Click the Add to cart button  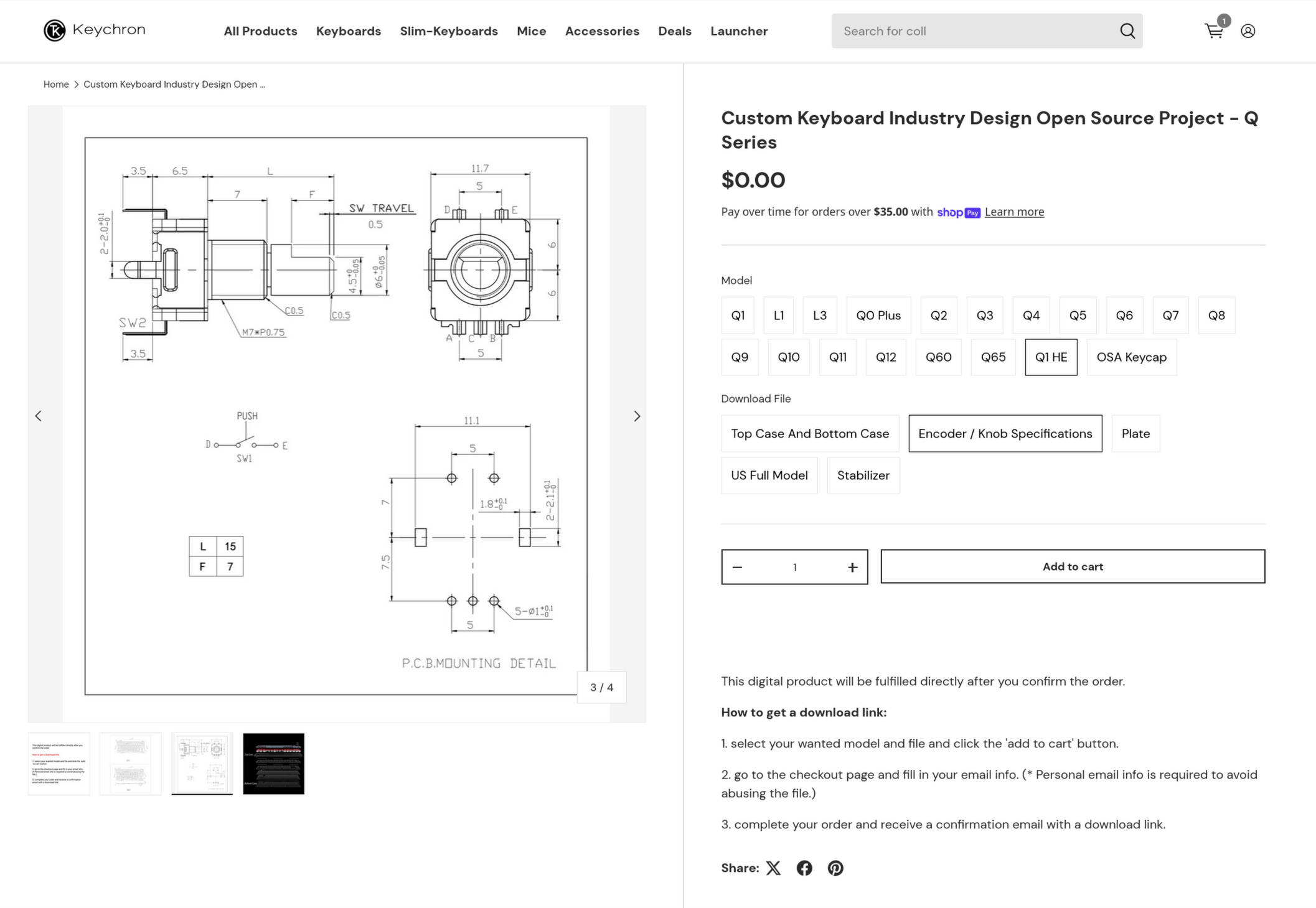tap(1072, 566)
